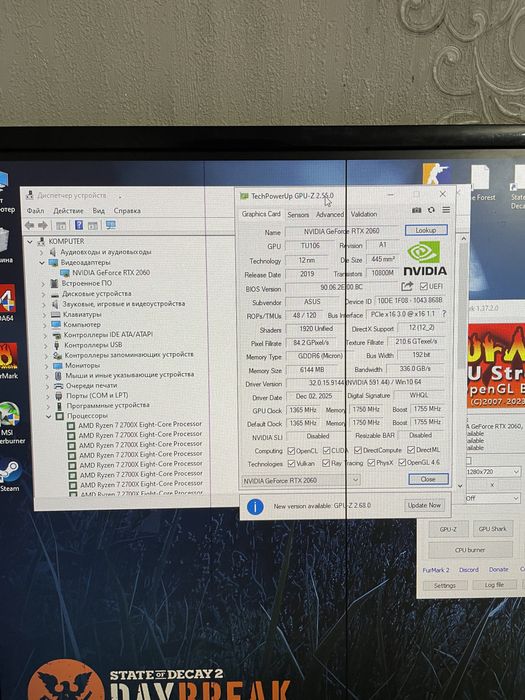The width and height of the screenshot is (525, 700).
Task: Toggle the Ray Tracing checkbox
Action: point(326,463)
